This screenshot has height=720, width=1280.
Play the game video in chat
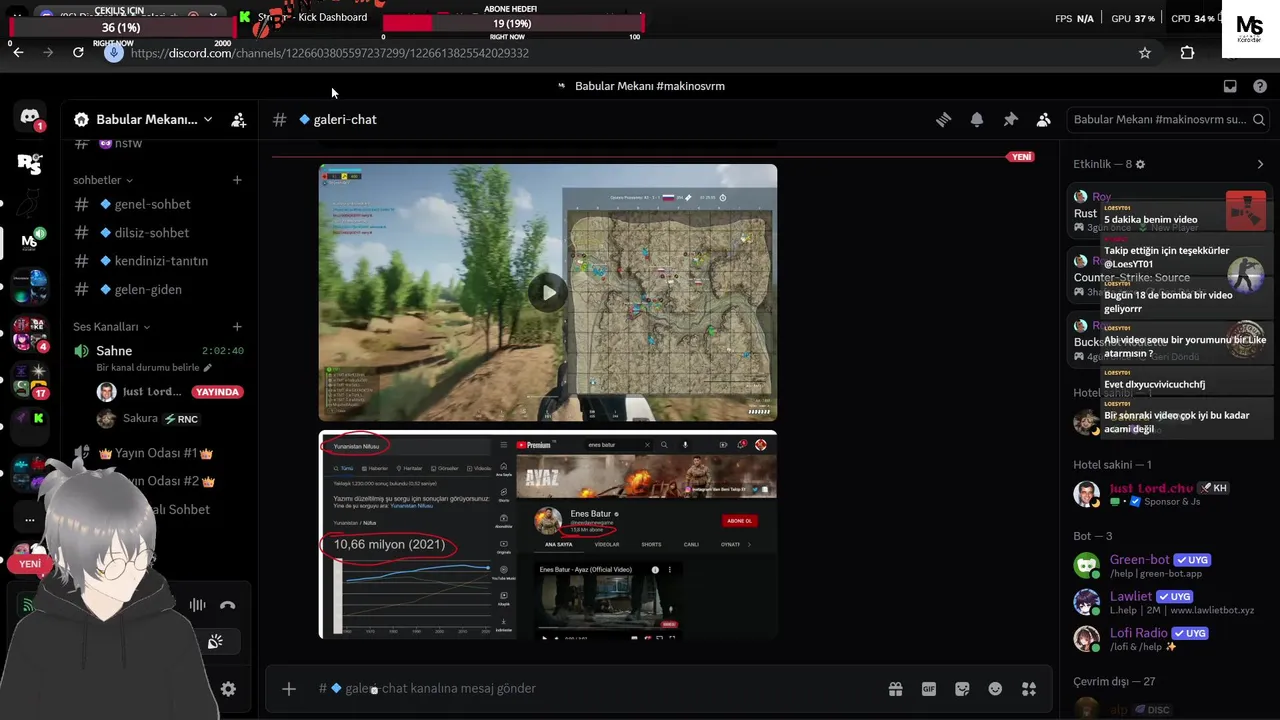548,293
